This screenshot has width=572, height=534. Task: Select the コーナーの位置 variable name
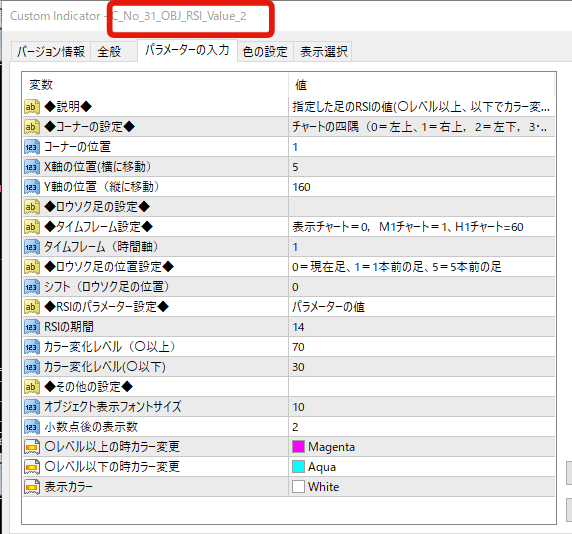click(77, 147)
